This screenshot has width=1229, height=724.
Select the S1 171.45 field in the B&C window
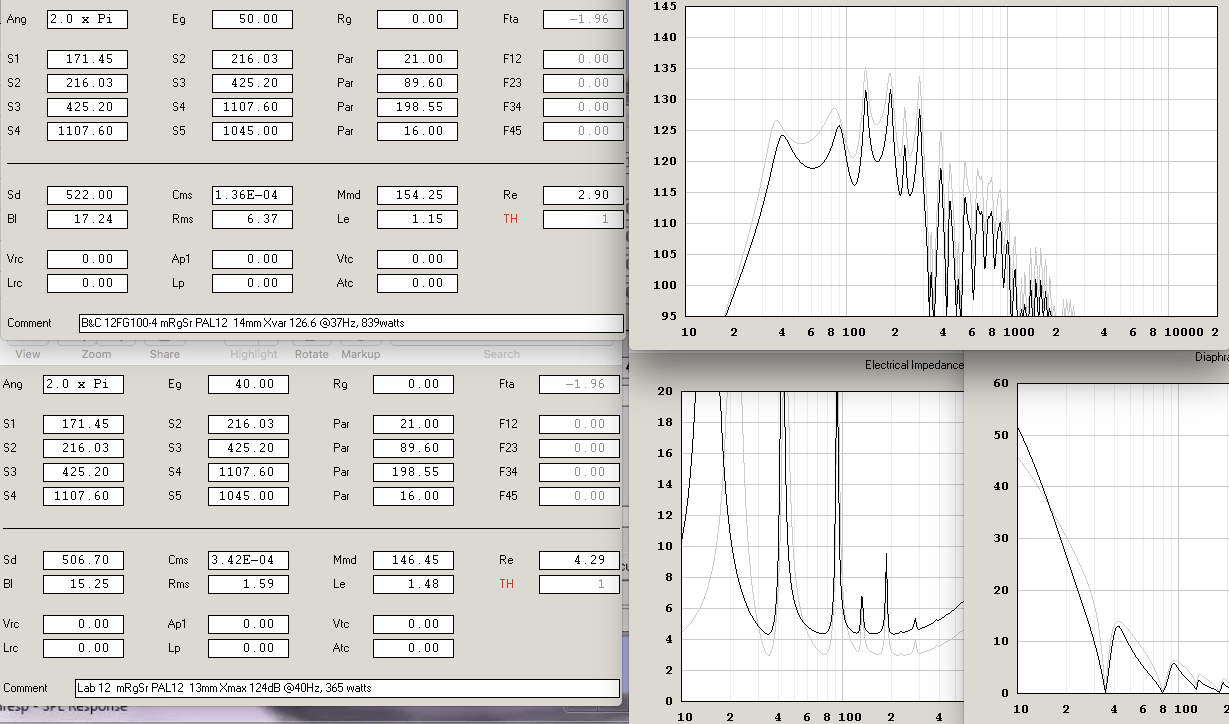click(87, 59)
